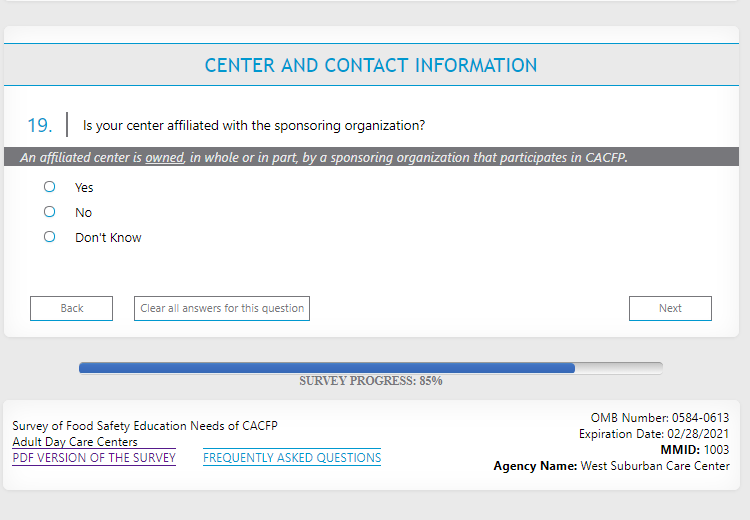Click the Survey of Food Safety Education title
The height and width of the screenshot is (520, 750).
click(x=145, y=426)
